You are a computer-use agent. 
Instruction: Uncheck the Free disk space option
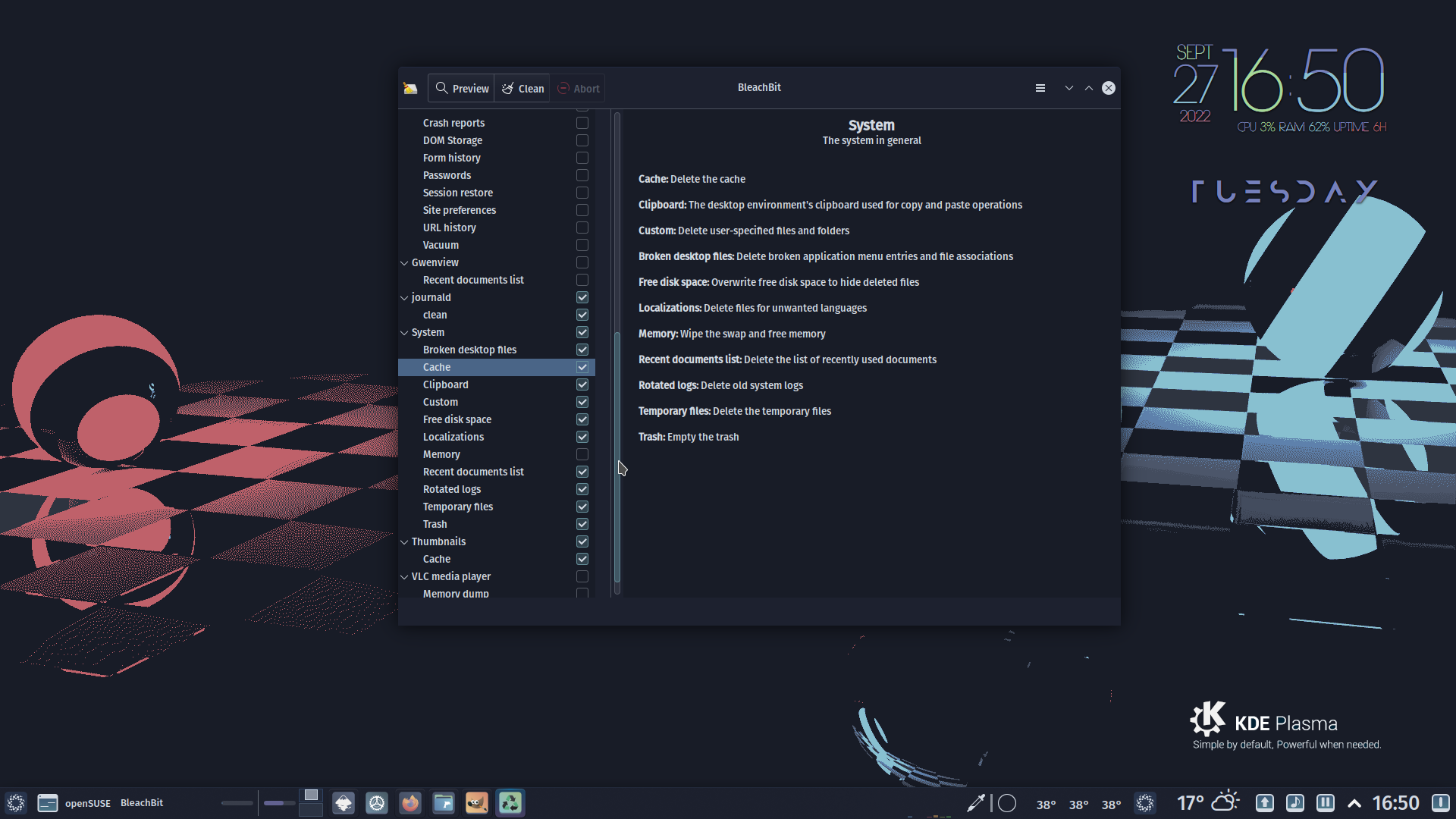(x=582, y=419)
